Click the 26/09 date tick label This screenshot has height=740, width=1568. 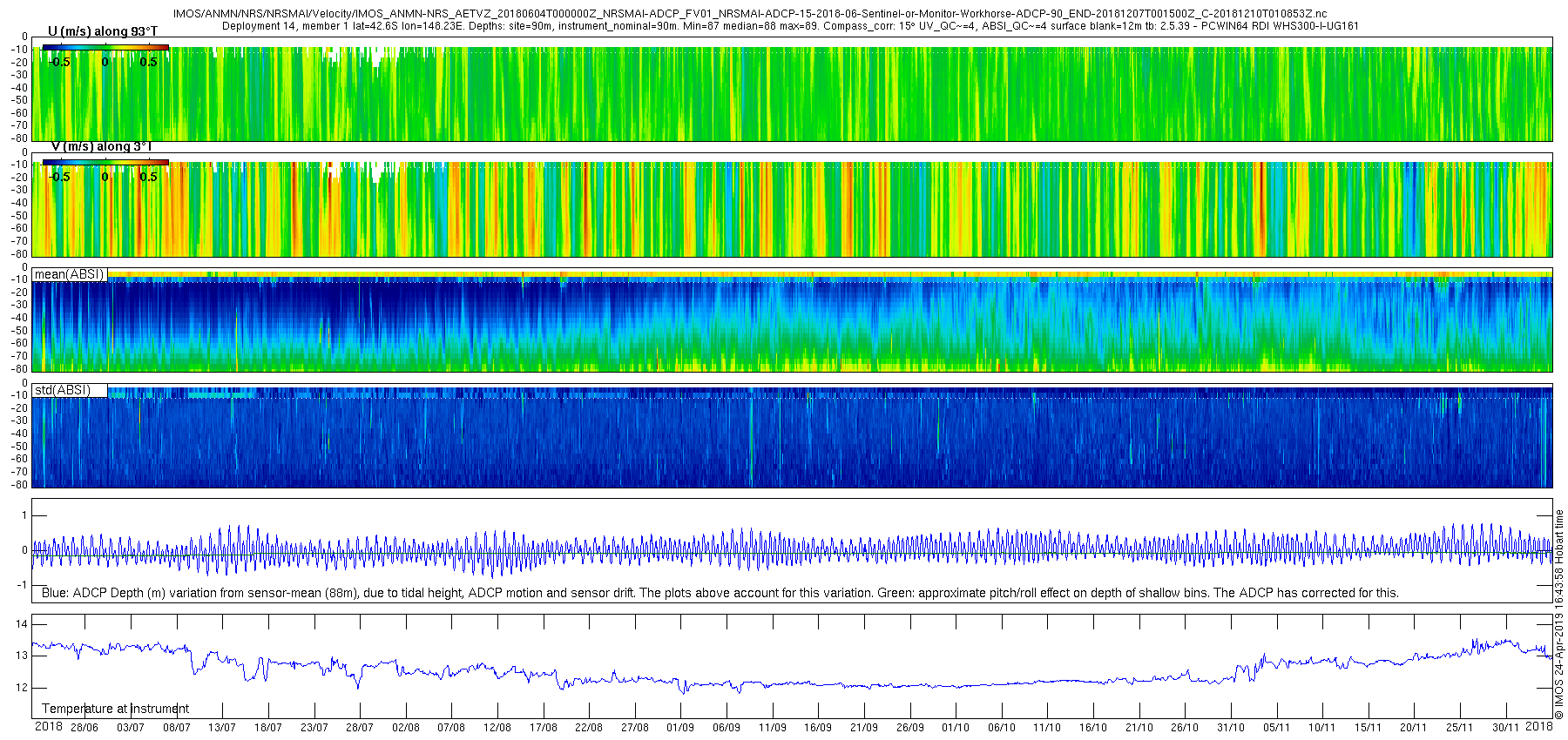pyautogui.click(x=909, y=728)
